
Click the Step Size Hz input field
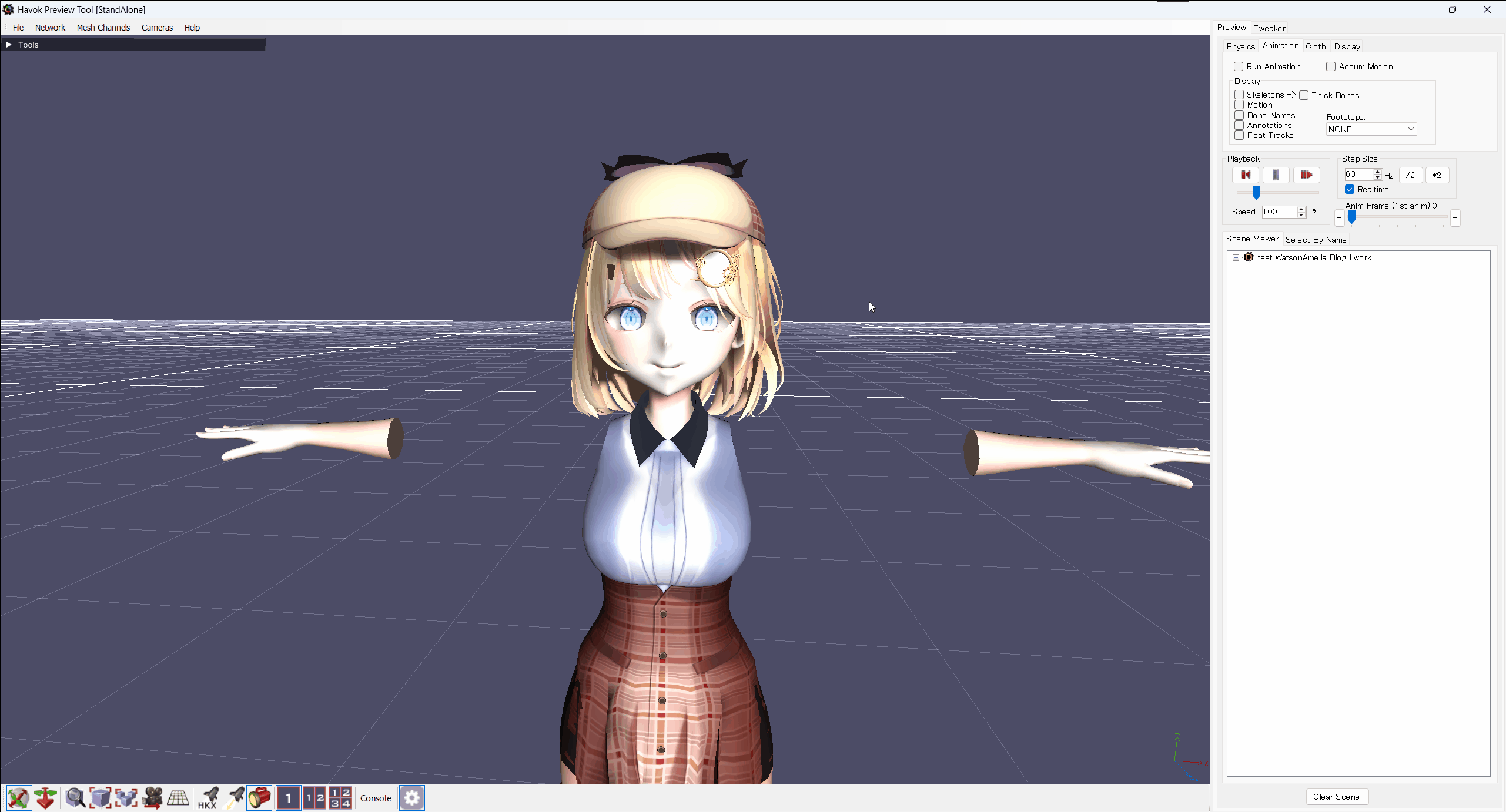(1358, 175)
